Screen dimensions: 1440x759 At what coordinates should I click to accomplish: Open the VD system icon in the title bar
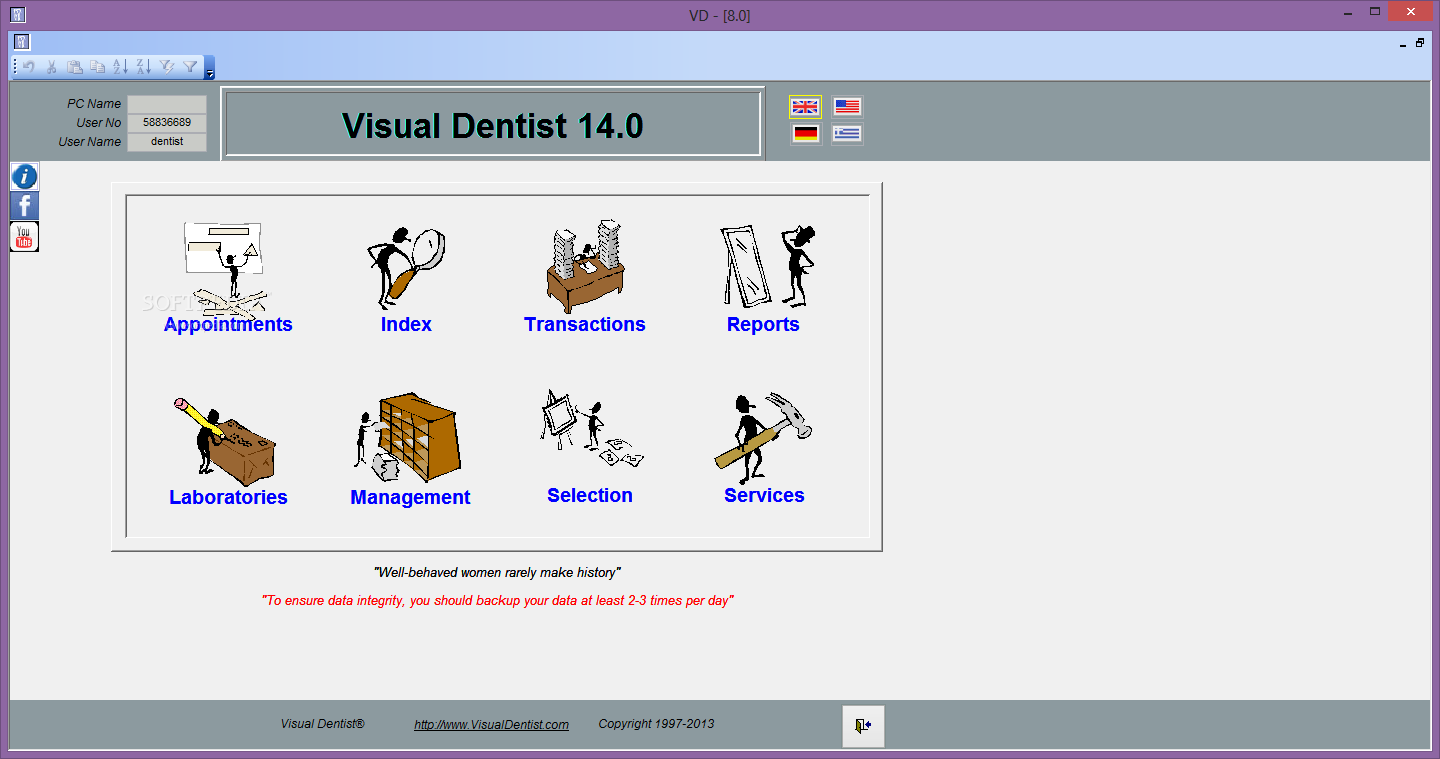coord(18,15)
